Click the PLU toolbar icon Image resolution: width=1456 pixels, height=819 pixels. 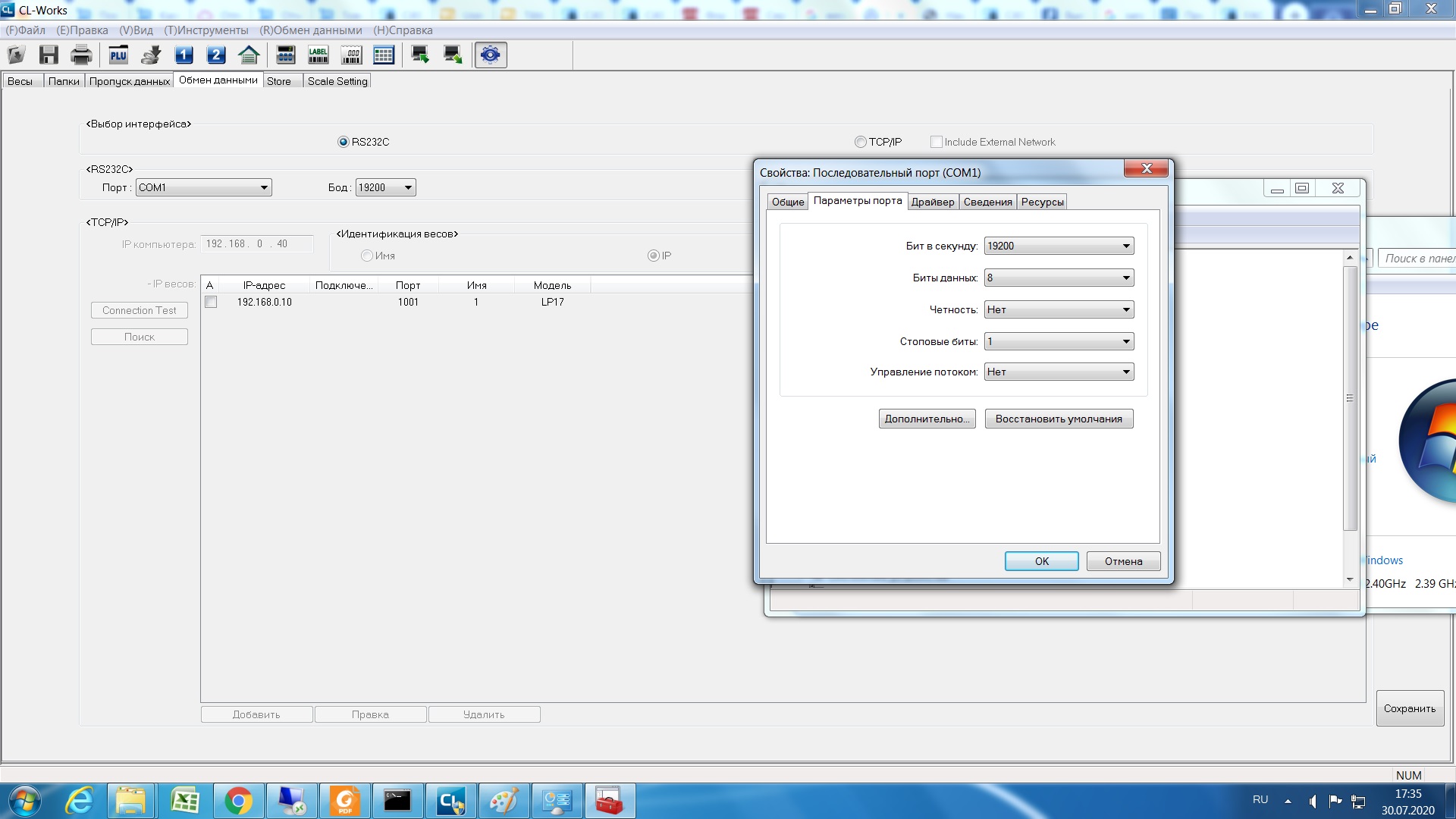pos(118,55)
